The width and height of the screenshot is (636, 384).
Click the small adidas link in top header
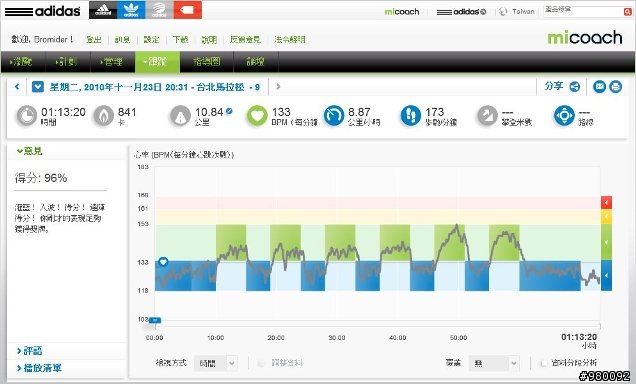461,12
